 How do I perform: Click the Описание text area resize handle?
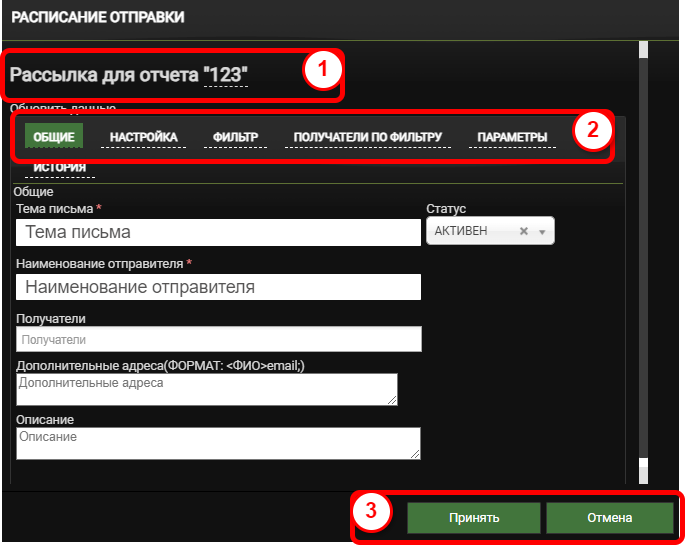[x=415, y=454]
